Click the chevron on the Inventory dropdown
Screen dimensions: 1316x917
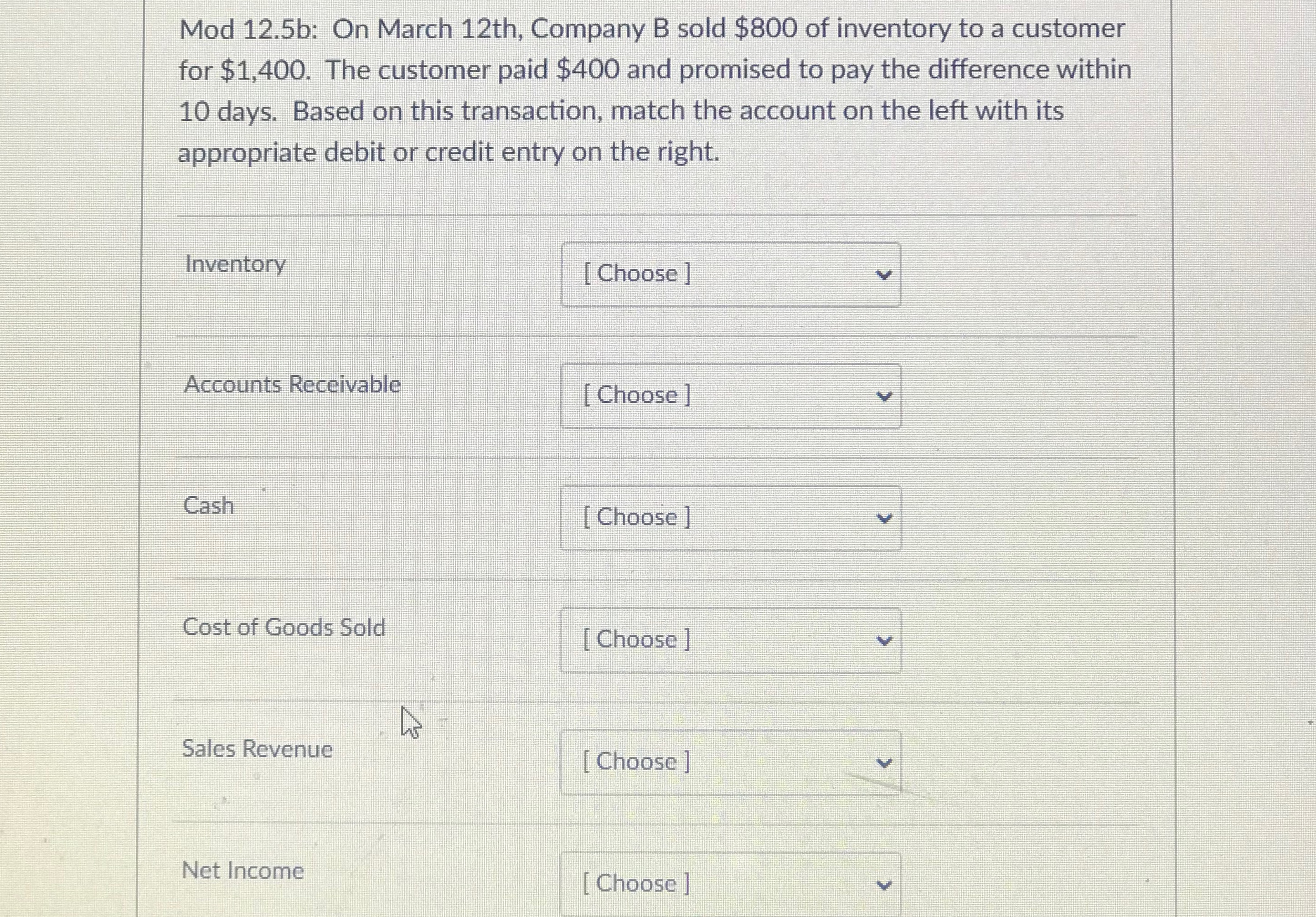tap(885, 275)
